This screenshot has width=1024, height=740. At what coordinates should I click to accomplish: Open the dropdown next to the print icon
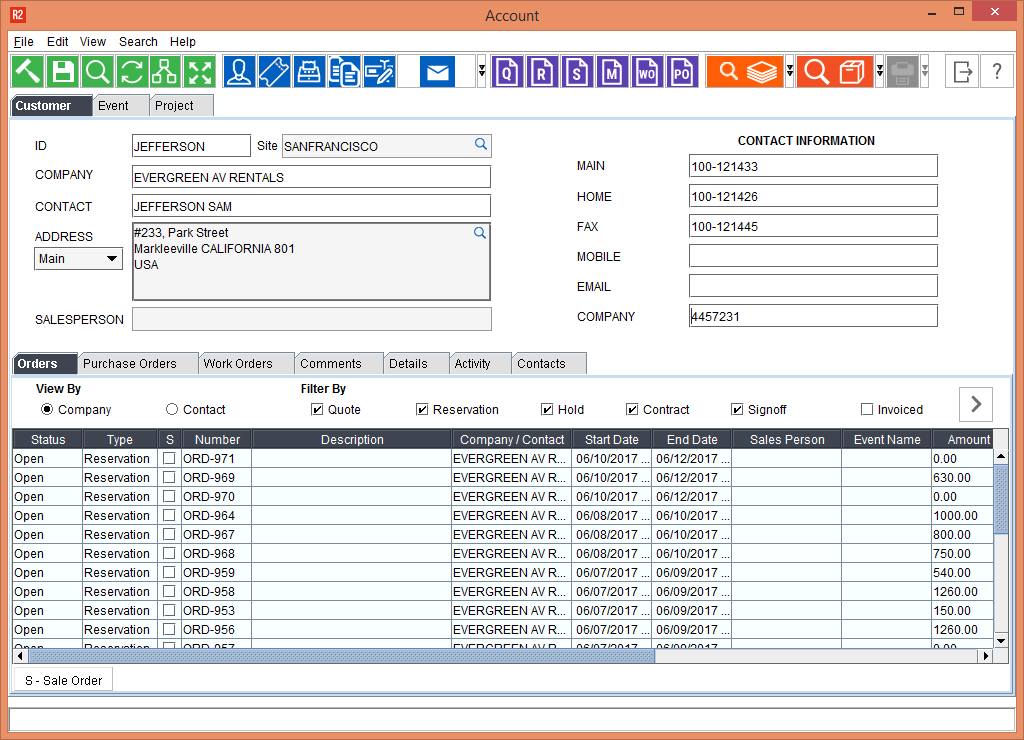924,71
